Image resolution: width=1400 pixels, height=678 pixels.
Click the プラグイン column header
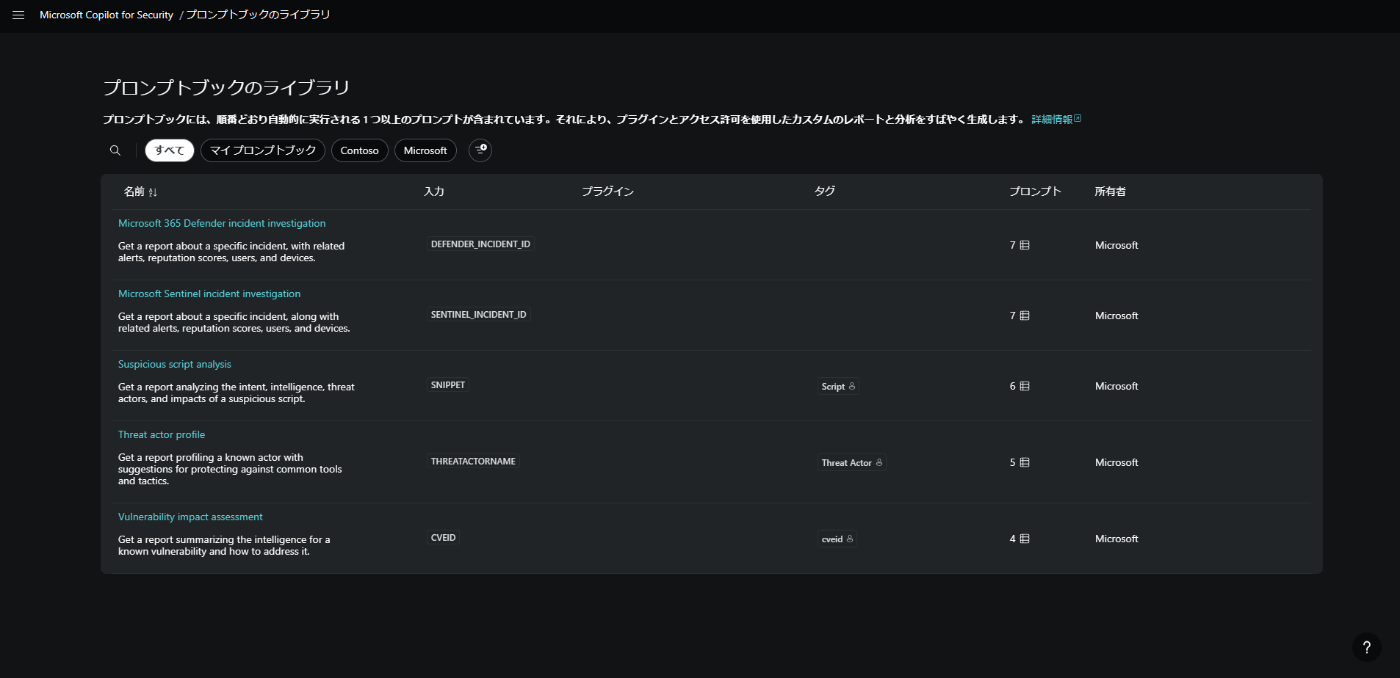pos(607,191)
